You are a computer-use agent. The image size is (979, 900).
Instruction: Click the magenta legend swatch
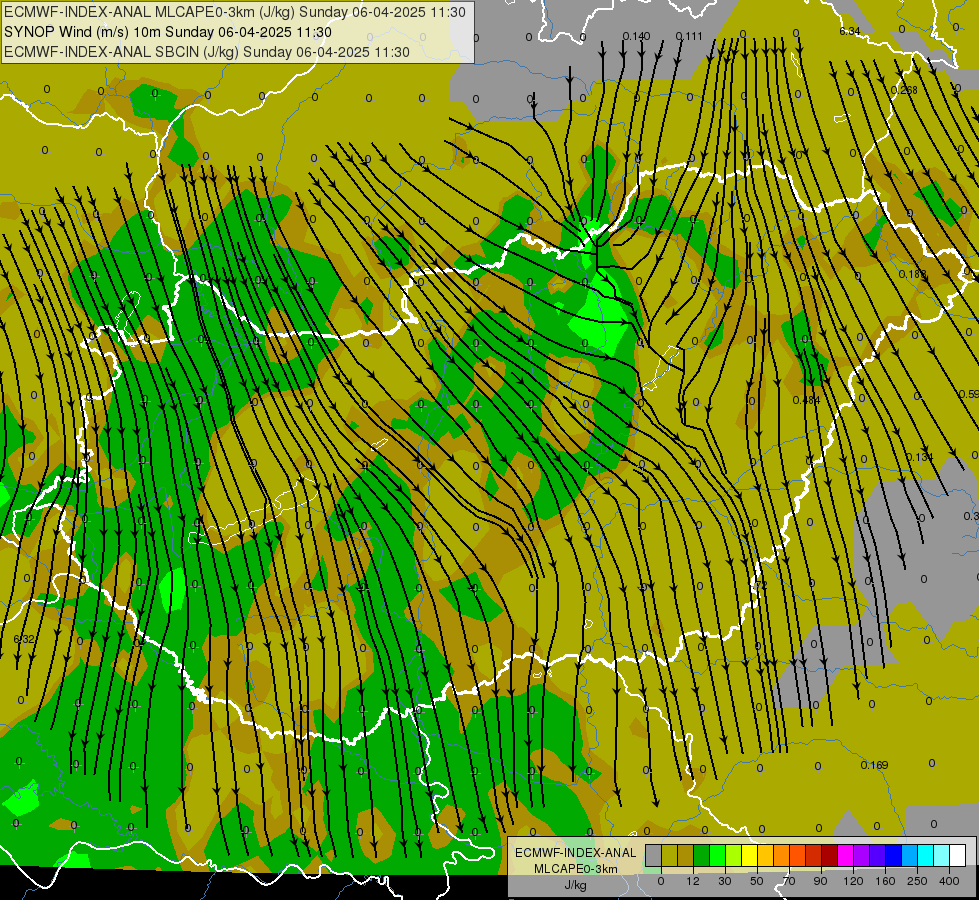pos(846,855)
